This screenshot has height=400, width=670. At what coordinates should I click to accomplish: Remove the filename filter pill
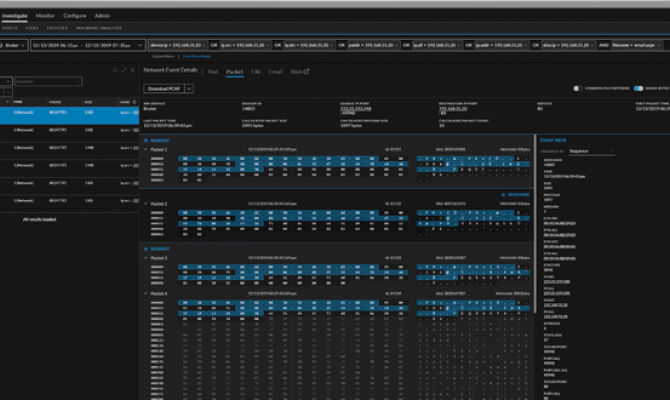pos(659,45)
